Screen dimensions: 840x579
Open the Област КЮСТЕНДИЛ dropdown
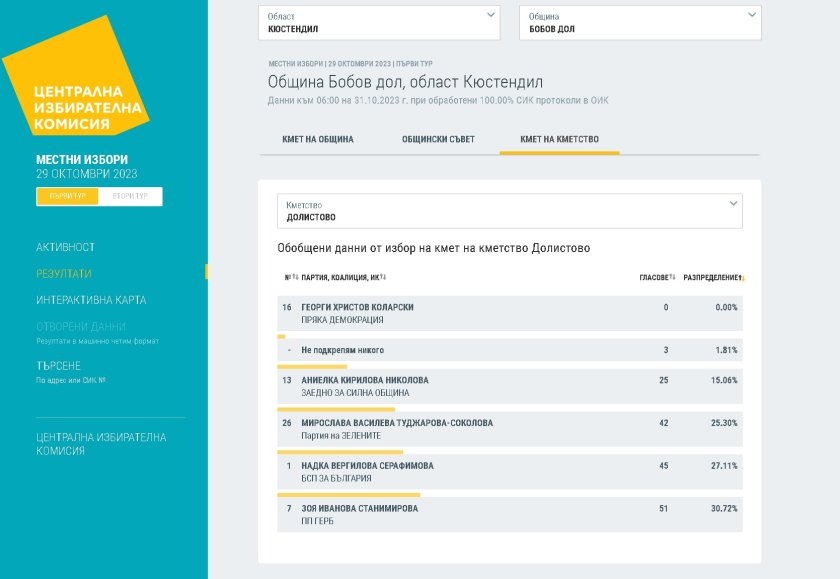(x=379, y=22)
